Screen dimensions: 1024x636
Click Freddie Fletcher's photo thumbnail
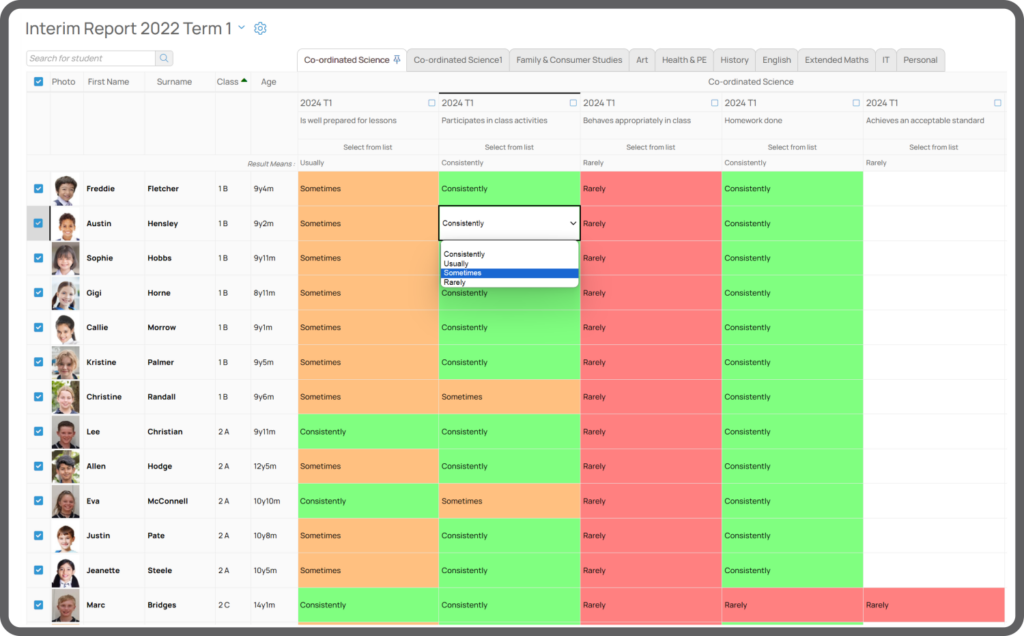(x=65, y=189)
